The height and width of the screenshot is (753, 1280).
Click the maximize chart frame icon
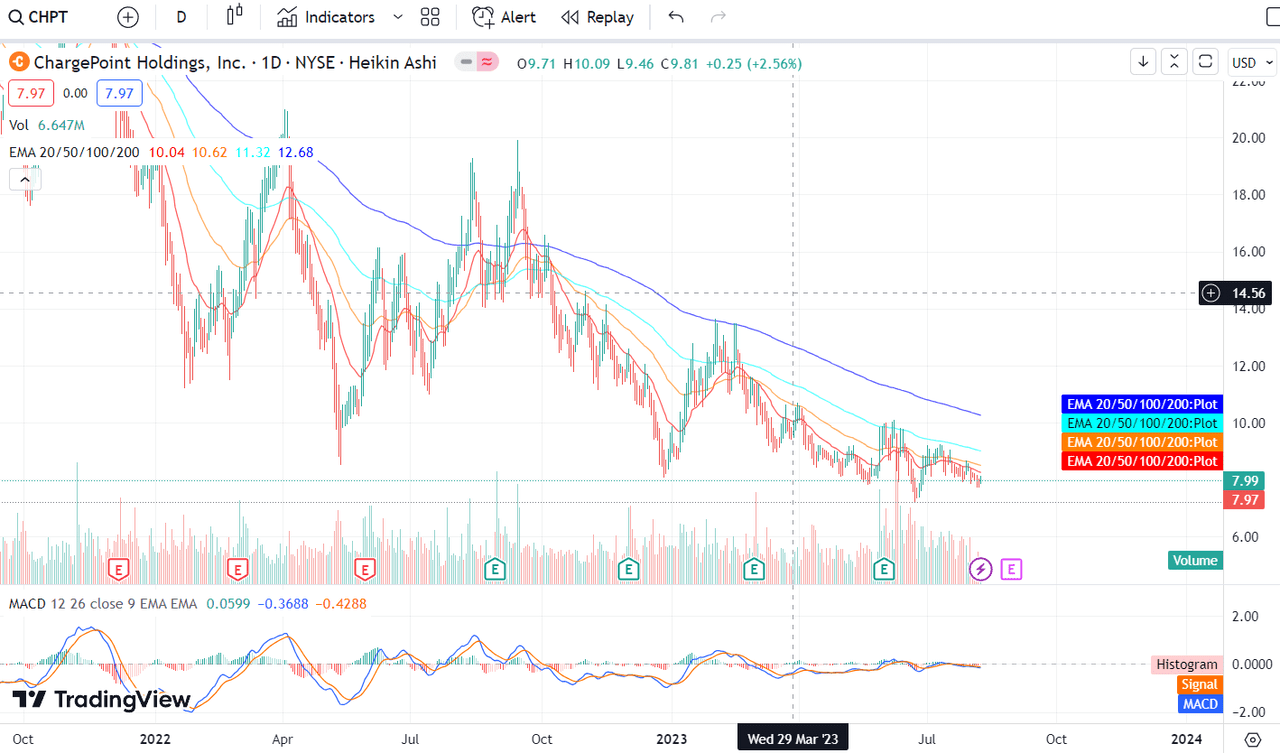(1206, 62)
